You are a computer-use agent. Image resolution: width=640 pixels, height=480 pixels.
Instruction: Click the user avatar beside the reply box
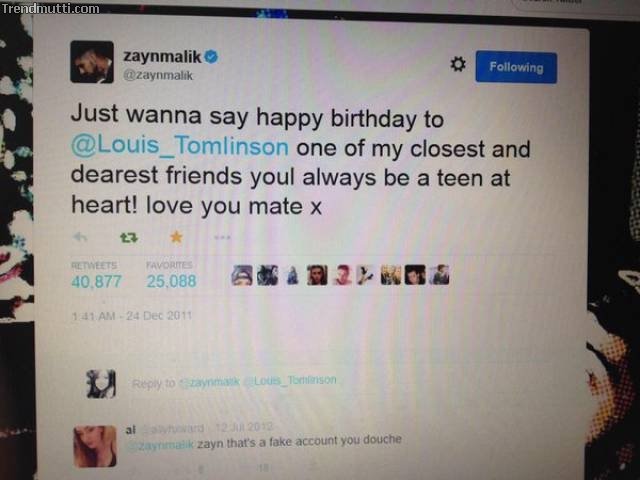tap(101, 384)
